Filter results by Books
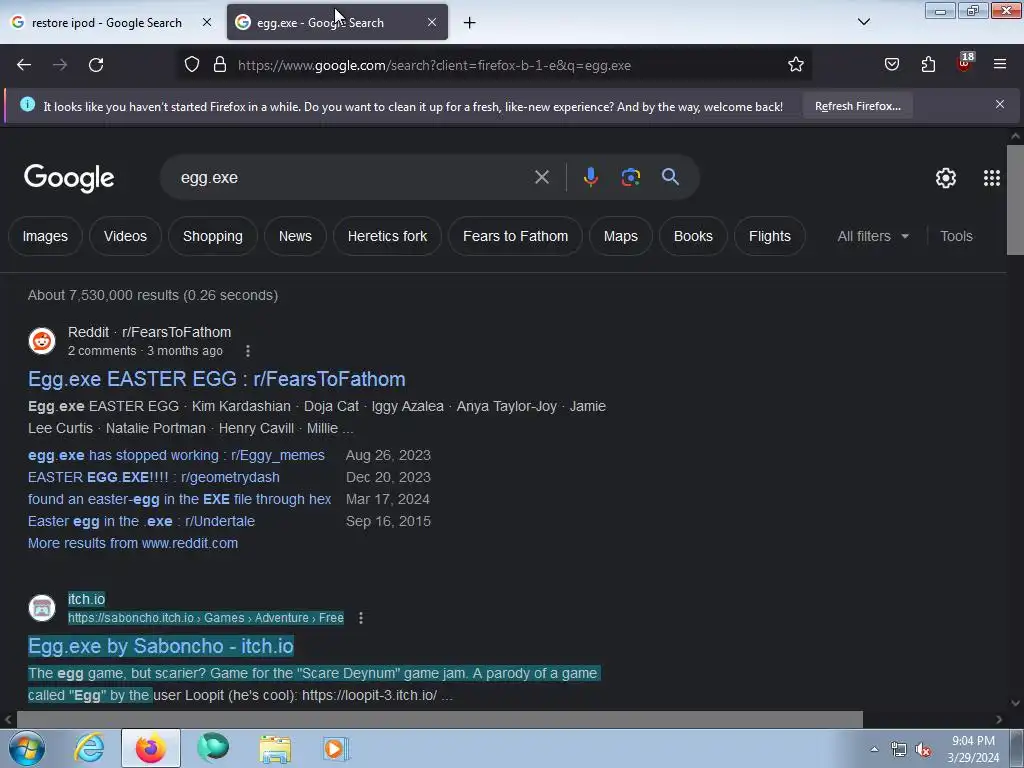The height and width of the screenshot is (768, 1024). coord(693,236)
